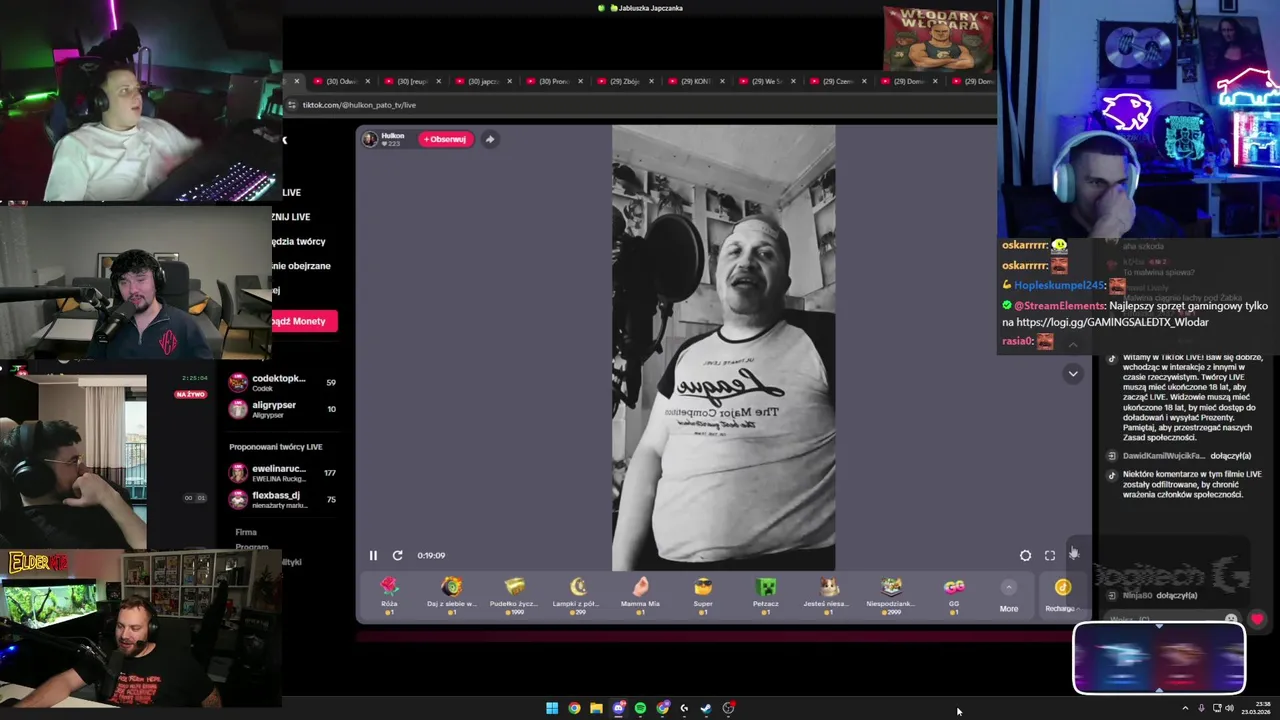This screenshot has height=720, width=1280.
Task: Click the heart like button in chat
Action: 1257,619
